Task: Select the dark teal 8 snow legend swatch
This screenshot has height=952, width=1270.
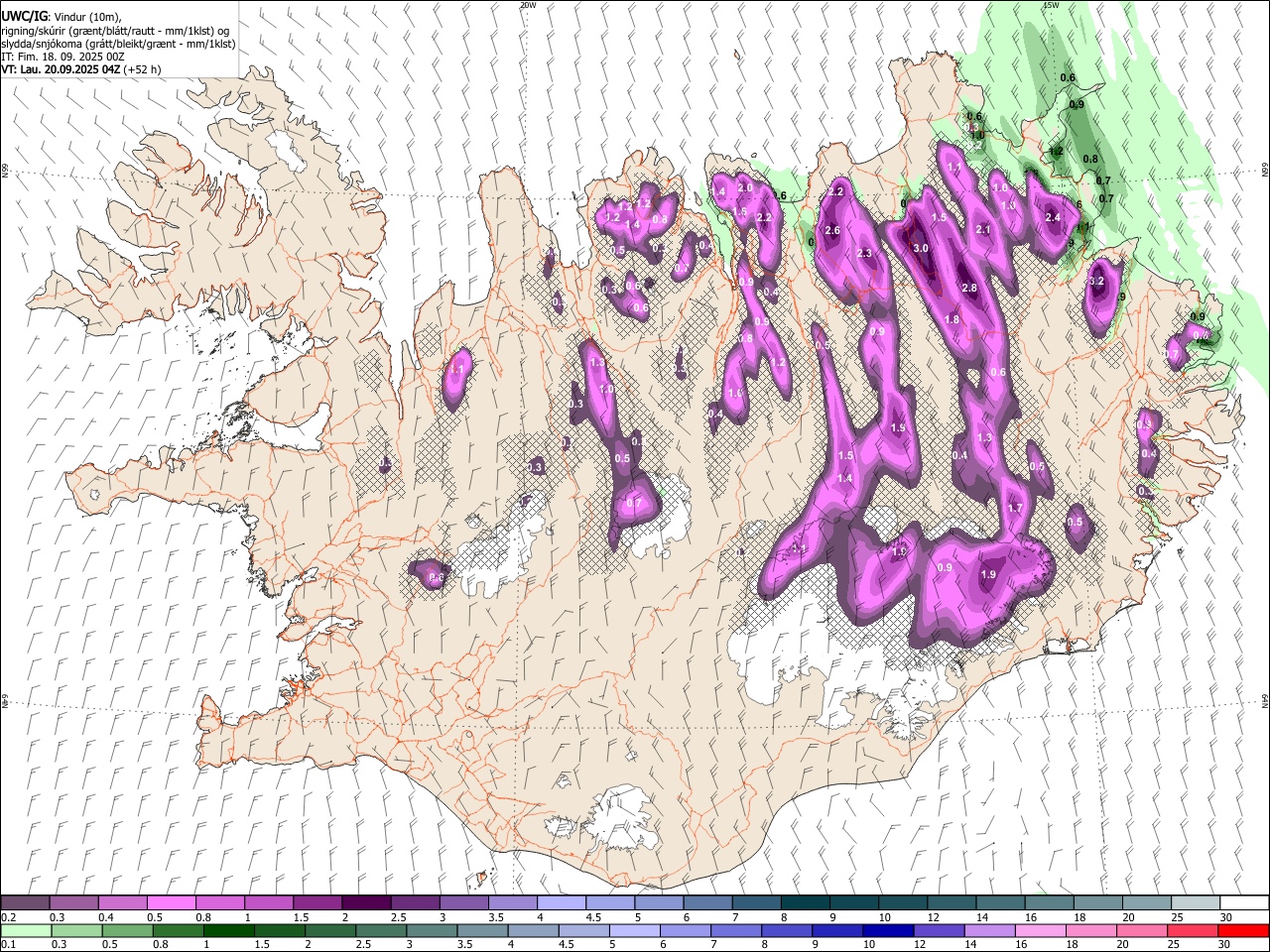Action: (x=805, y=903)
